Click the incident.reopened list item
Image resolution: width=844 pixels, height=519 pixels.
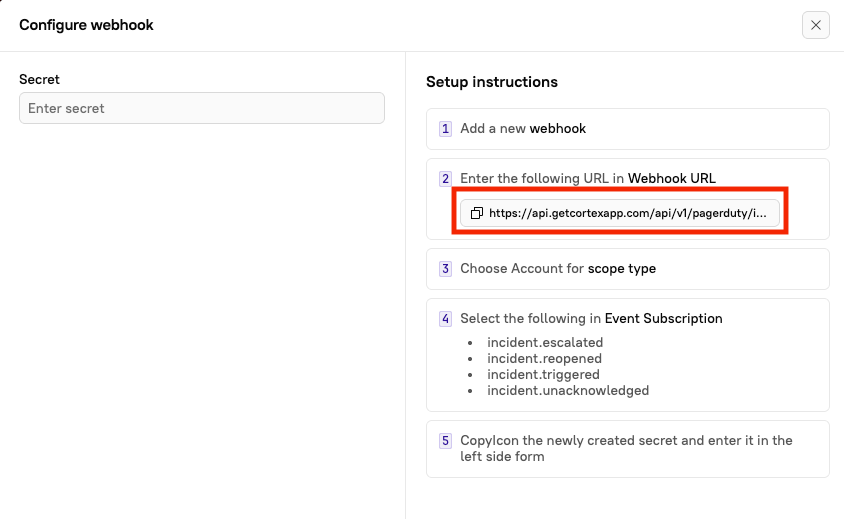[x=544, y=359]
